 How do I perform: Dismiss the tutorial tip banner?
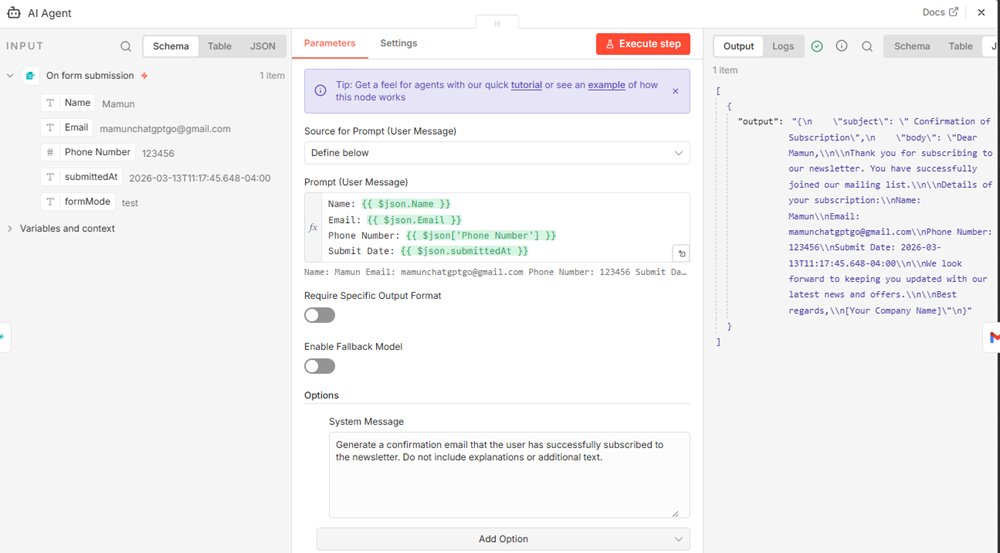point(675,91)
